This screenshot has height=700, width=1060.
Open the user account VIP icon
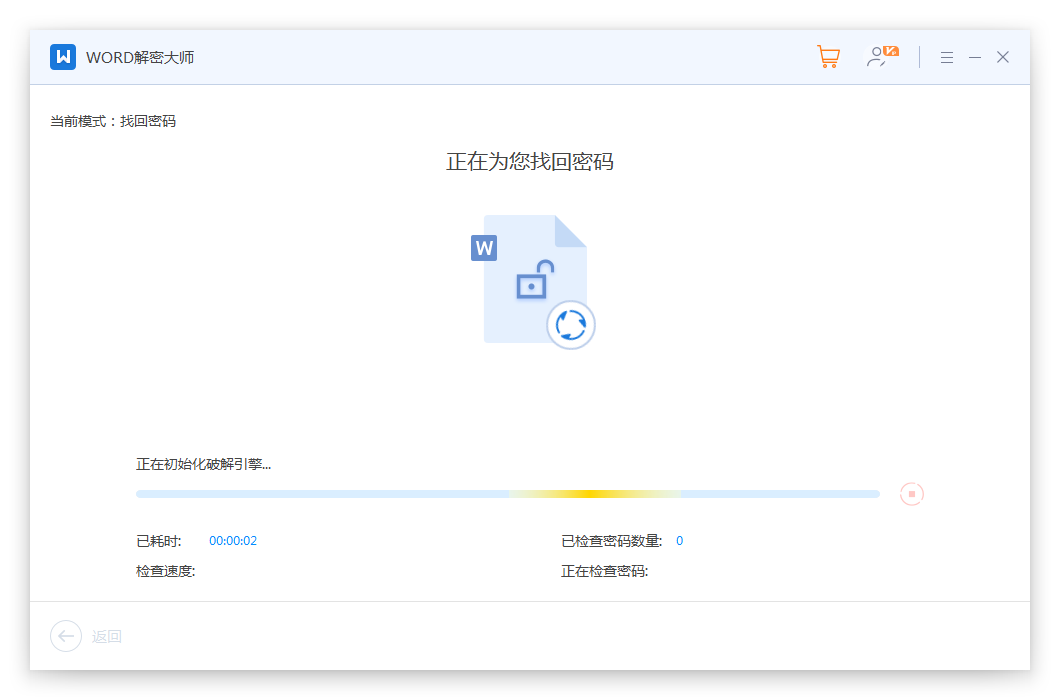tap(882, 57)
